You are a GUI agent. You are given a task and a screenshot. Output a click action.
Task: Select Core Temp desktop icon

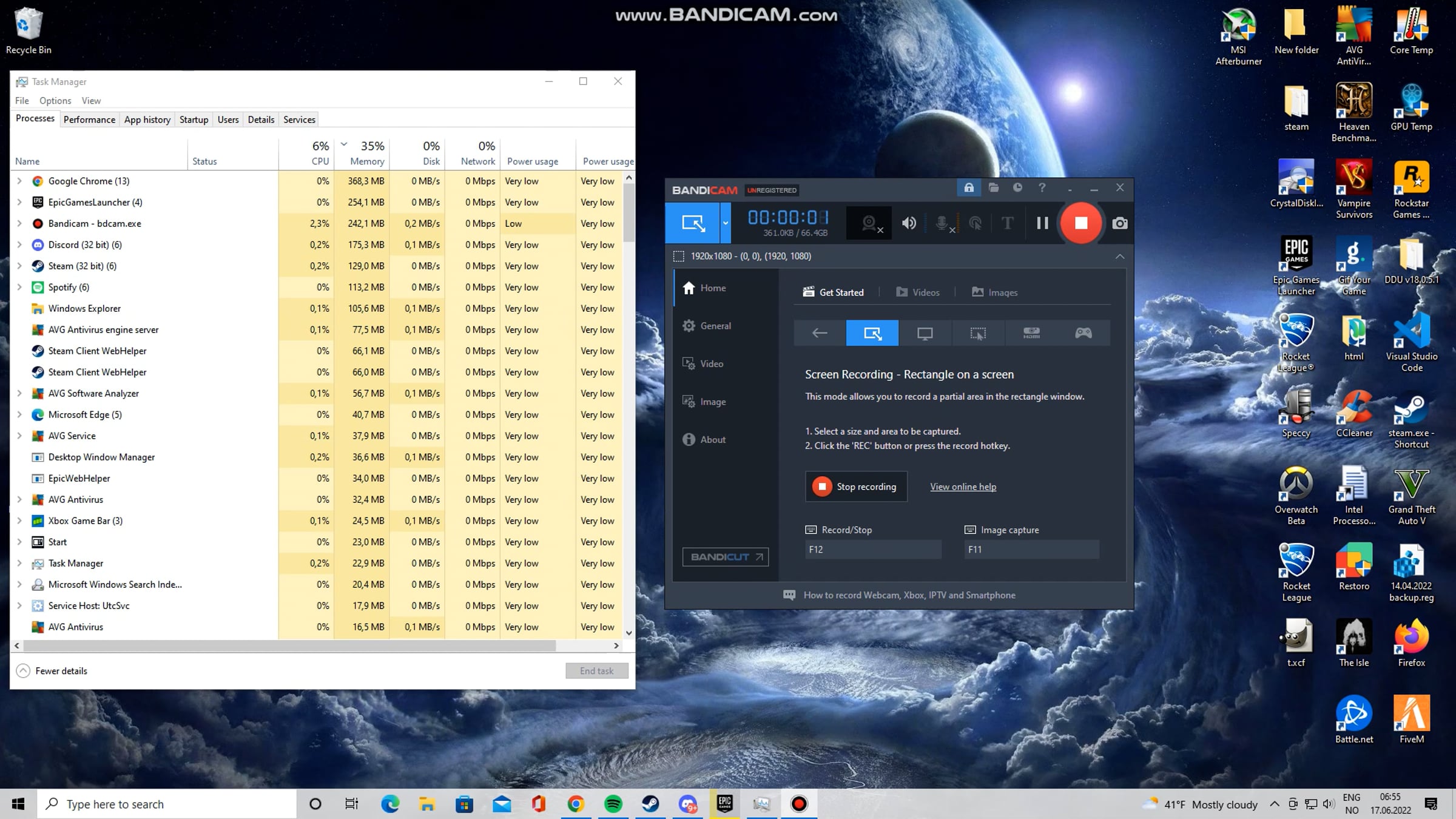click(1412, 32)
